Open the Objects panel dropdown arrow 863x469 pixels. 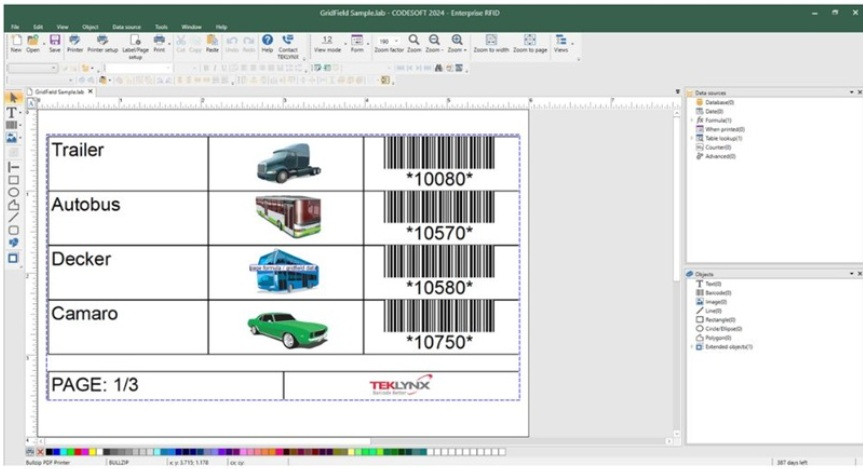pos(851,274)
